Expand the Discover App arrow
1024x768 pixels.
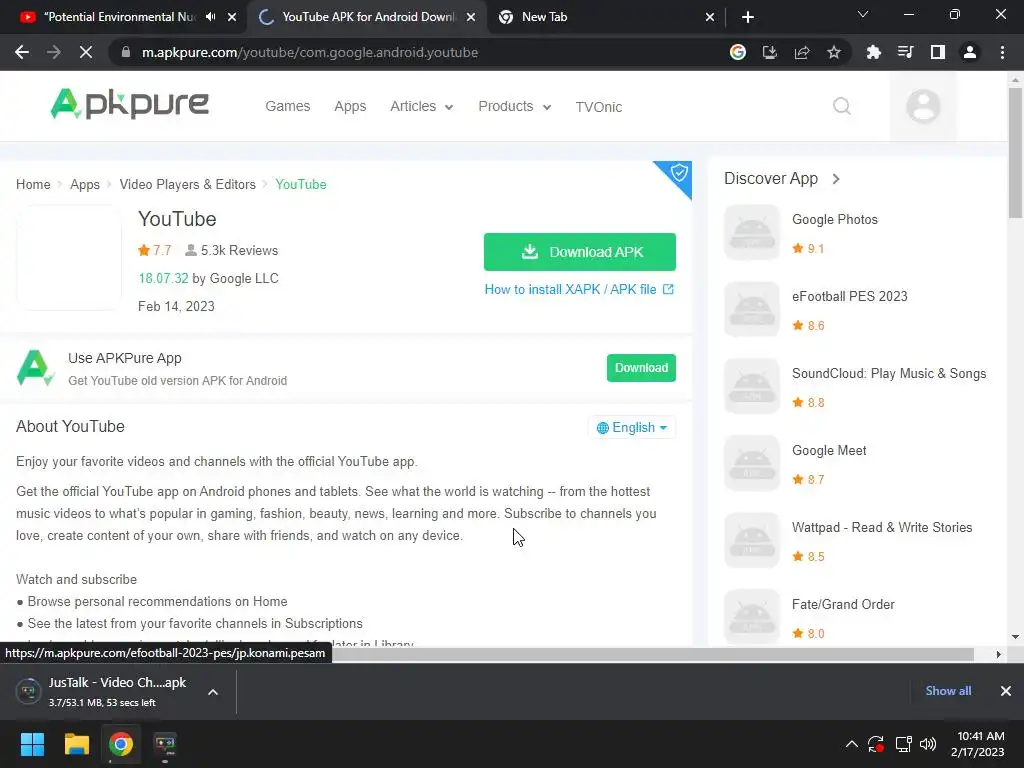tap(836, 179)
